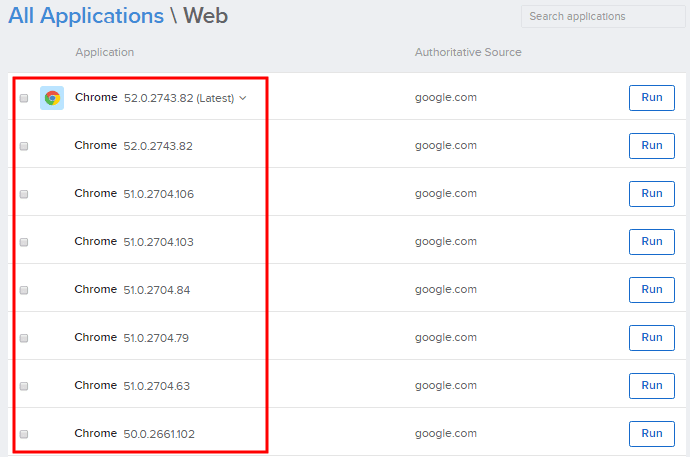Tick checkbox for Chrome 52.0.2743.82 (Latest)

(x=24, y=98)
